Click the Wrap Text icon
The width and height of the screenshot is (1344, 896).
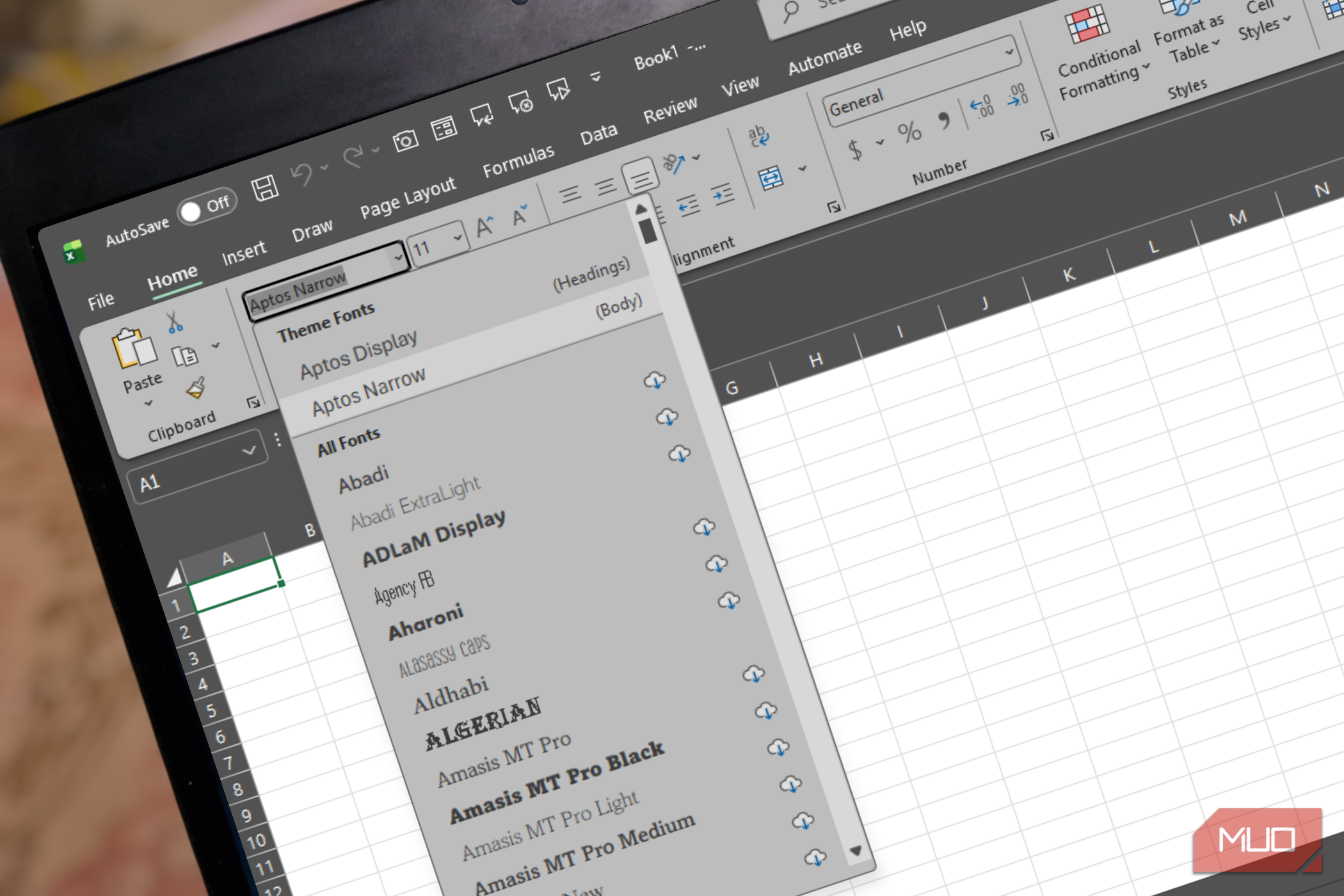tap(758, 136)
